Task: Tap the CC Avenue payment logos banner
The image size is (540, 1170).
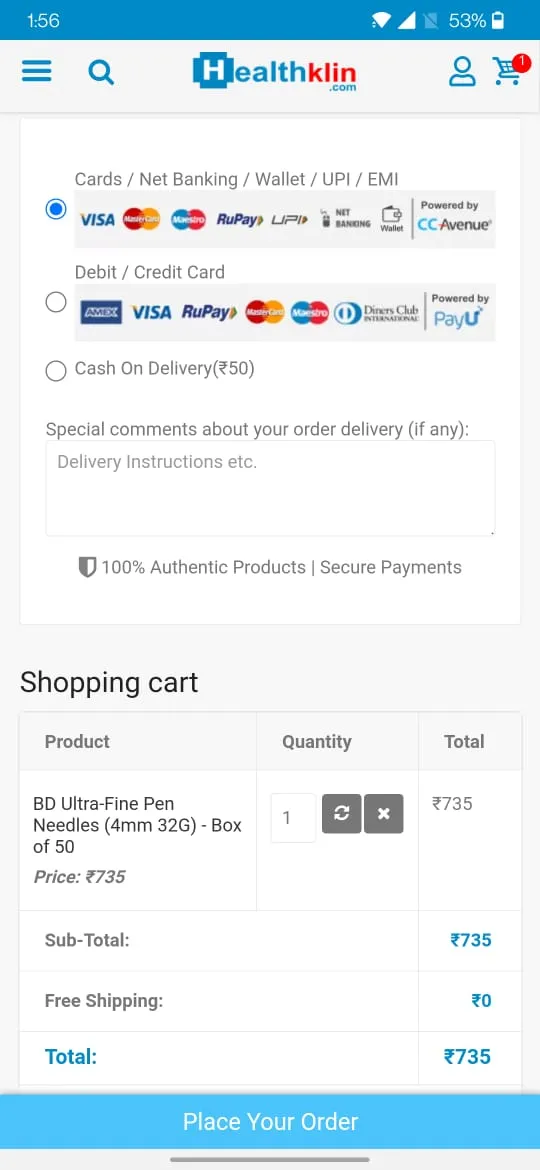Action: 284,219
